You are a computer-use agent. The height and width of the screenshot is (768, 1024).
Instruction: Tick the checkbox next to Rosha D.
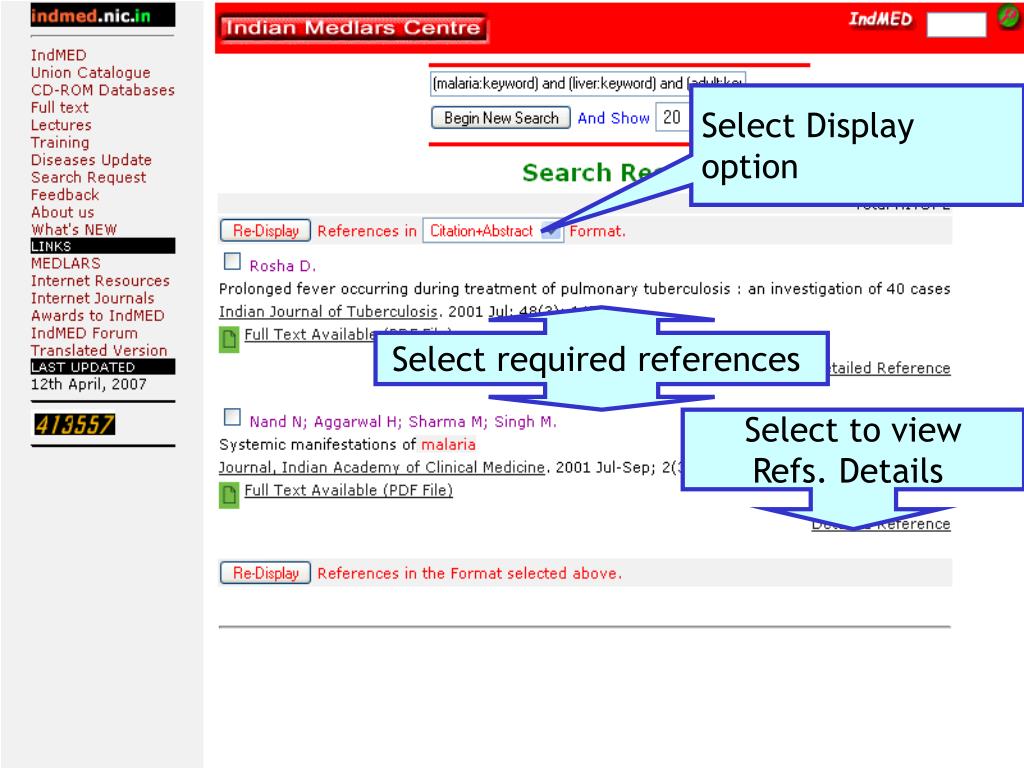[232, 262]
